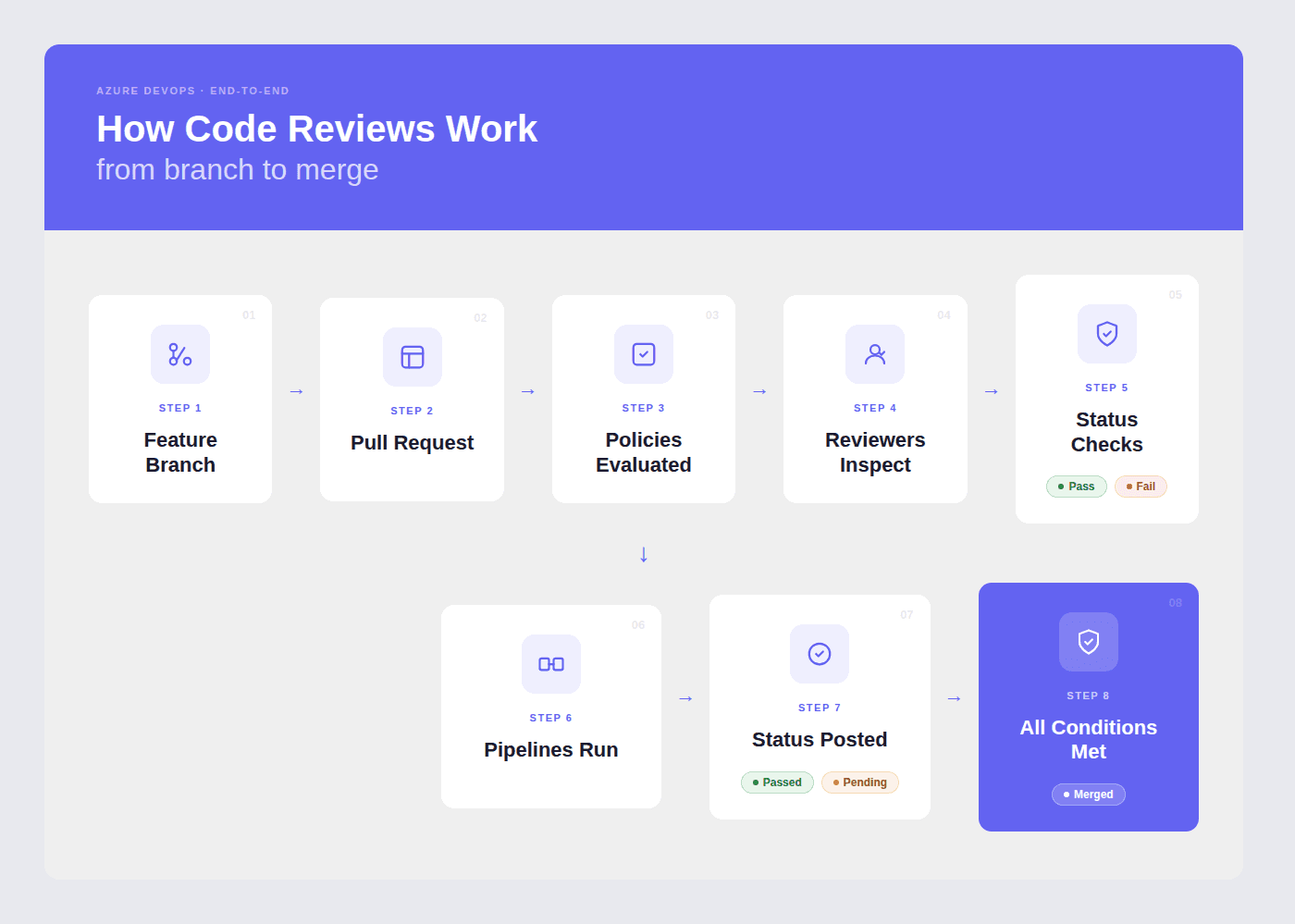This screenshot has width=1295, height=924.
Task: Click the All Conditions Met shield icon
Action: 1089,642
